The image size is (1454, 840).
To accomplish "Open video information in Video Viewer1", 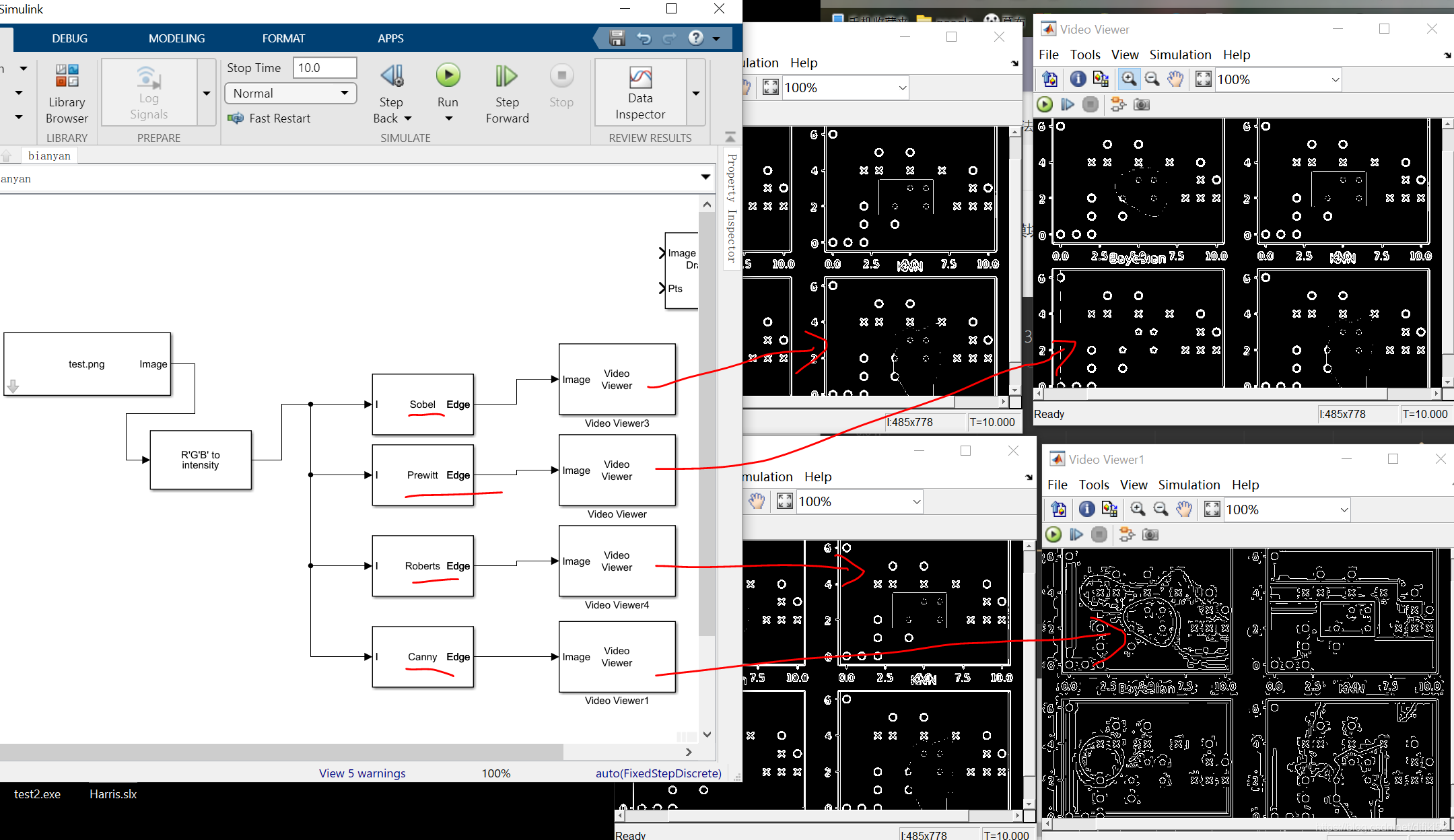I will (1086, 510).
